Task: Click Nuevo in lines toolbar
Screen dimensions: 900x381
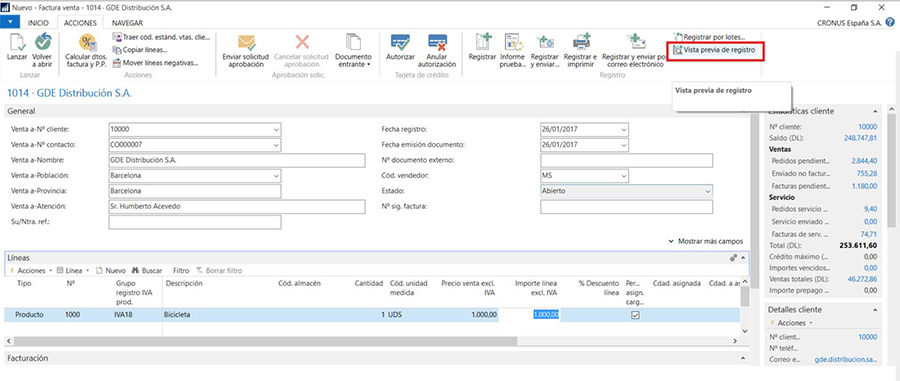Action: point(111,270)
